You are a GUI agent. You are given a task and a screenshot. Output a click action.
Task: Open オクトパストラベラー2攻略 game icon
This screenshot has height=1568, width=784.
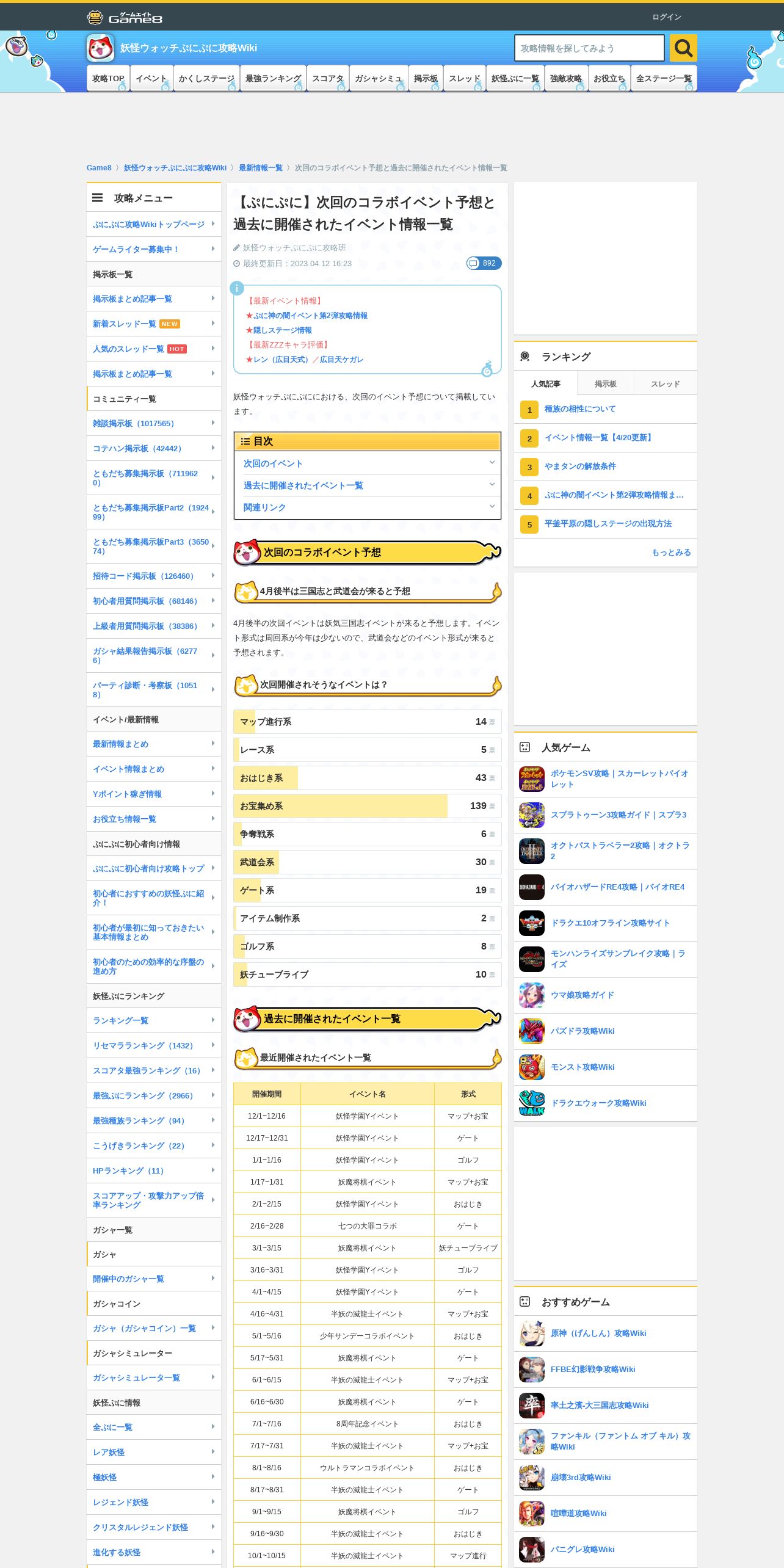pyautogui.click(x=532, y=851)
